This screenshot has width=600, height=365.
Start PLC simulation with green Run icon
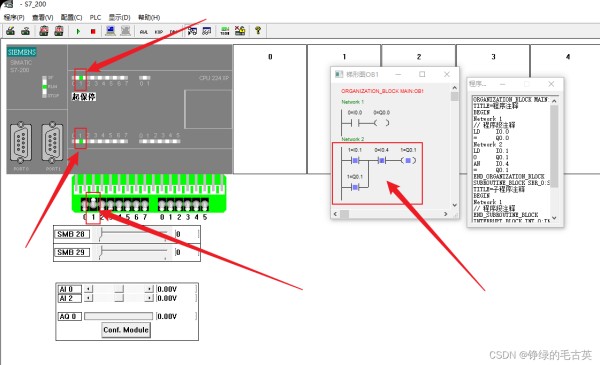pyautogui.click(x=78, y=31)
